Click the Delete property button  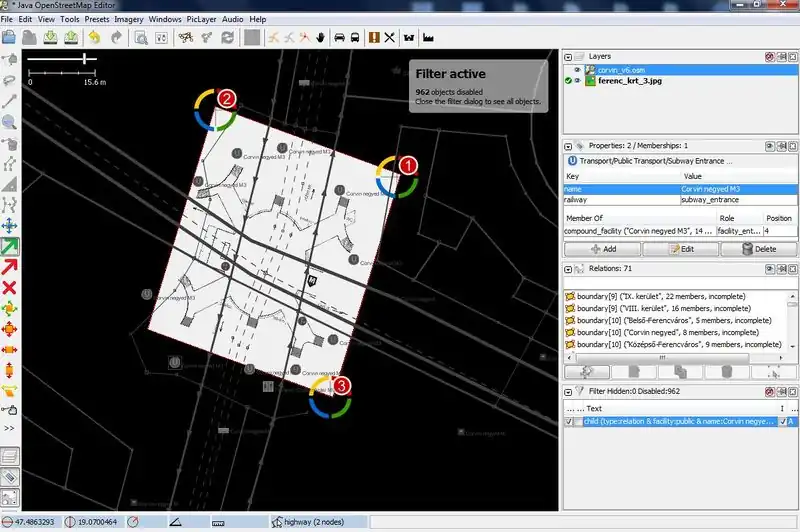[x=758, y=249]
